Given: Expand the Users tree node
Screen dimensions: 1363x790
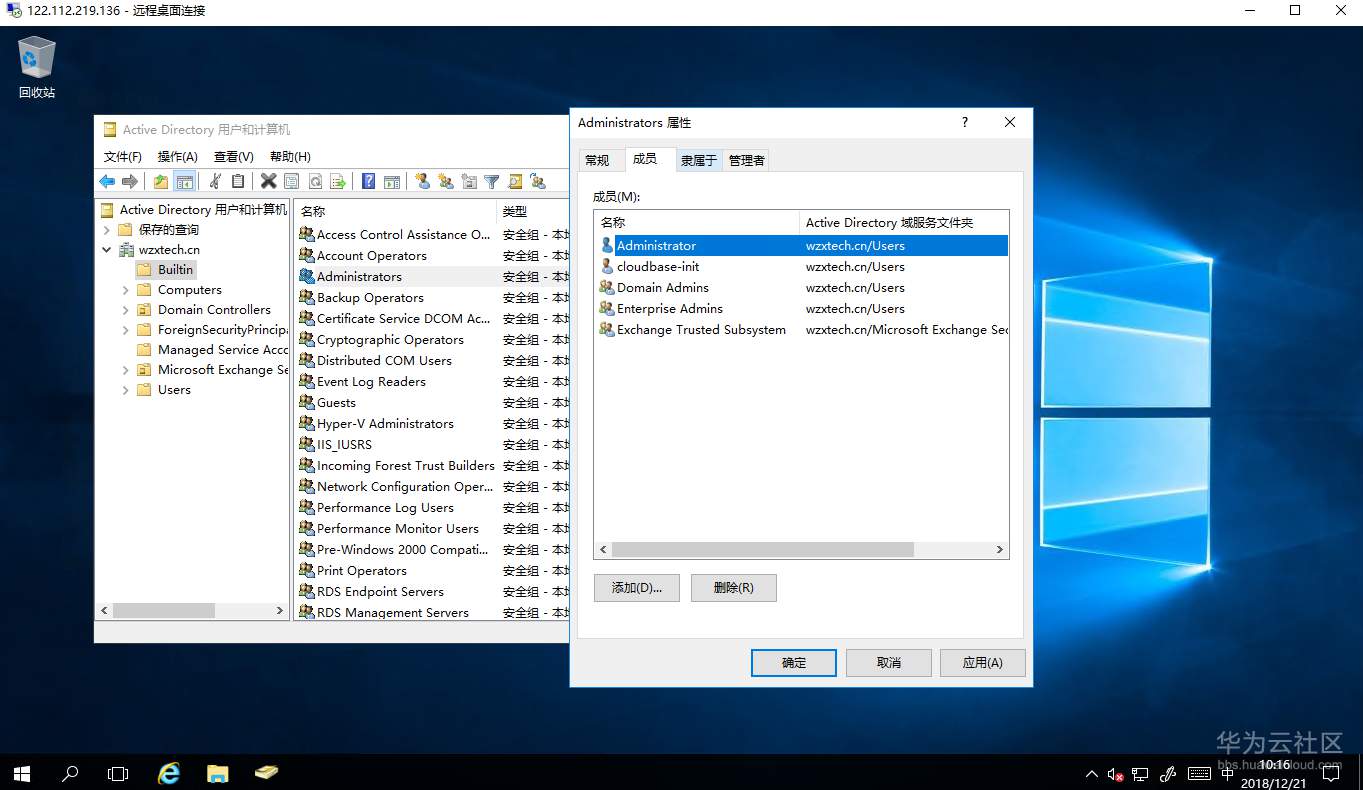Looking at the screenshot, I should coord(126,390).
